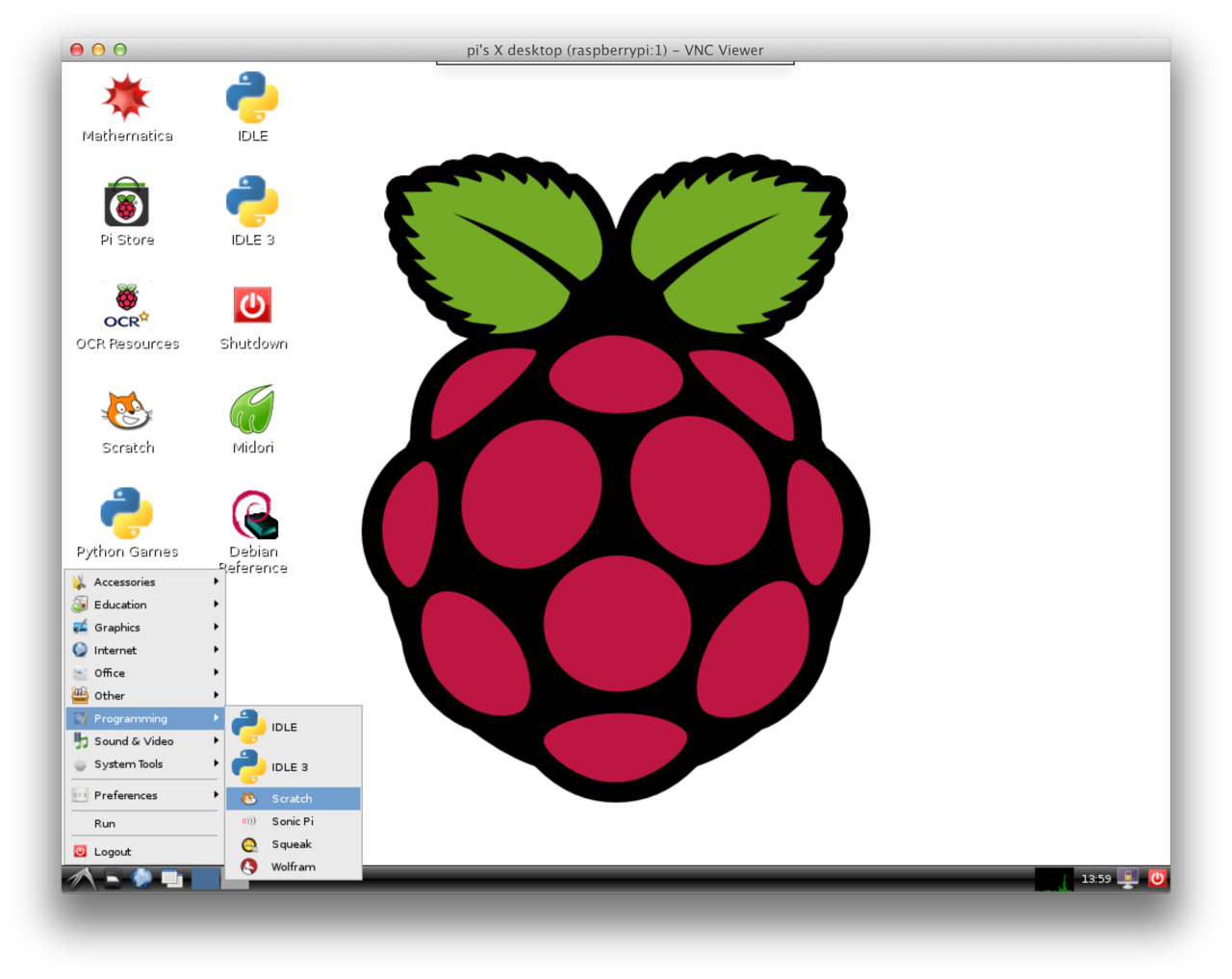Click the red power button in the taskbar

1157,878
